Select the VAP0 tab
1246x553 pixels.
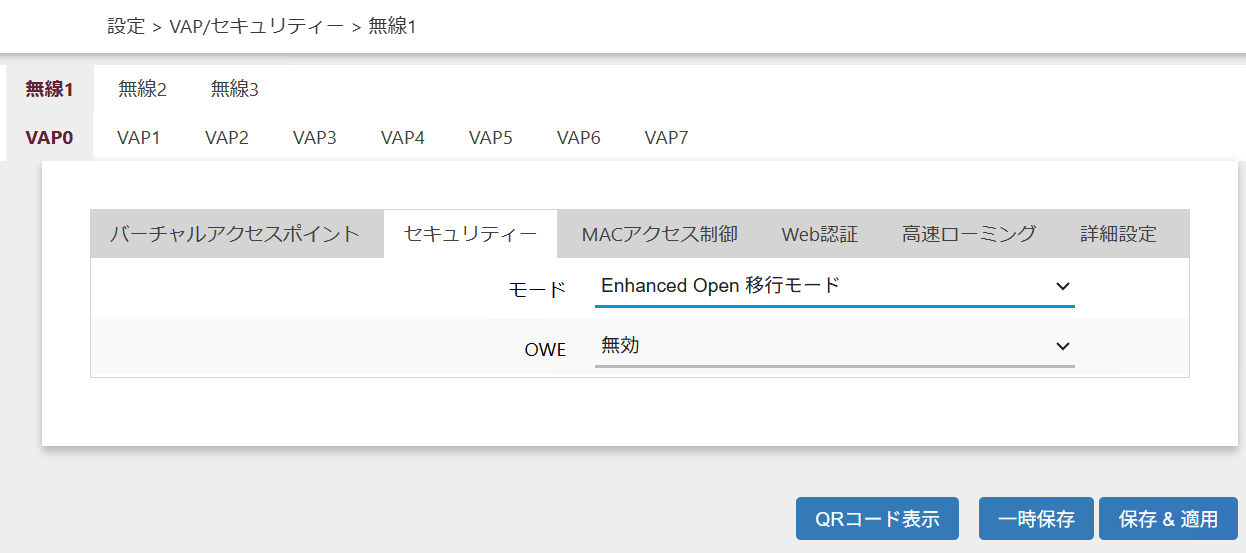pos(50,137)
